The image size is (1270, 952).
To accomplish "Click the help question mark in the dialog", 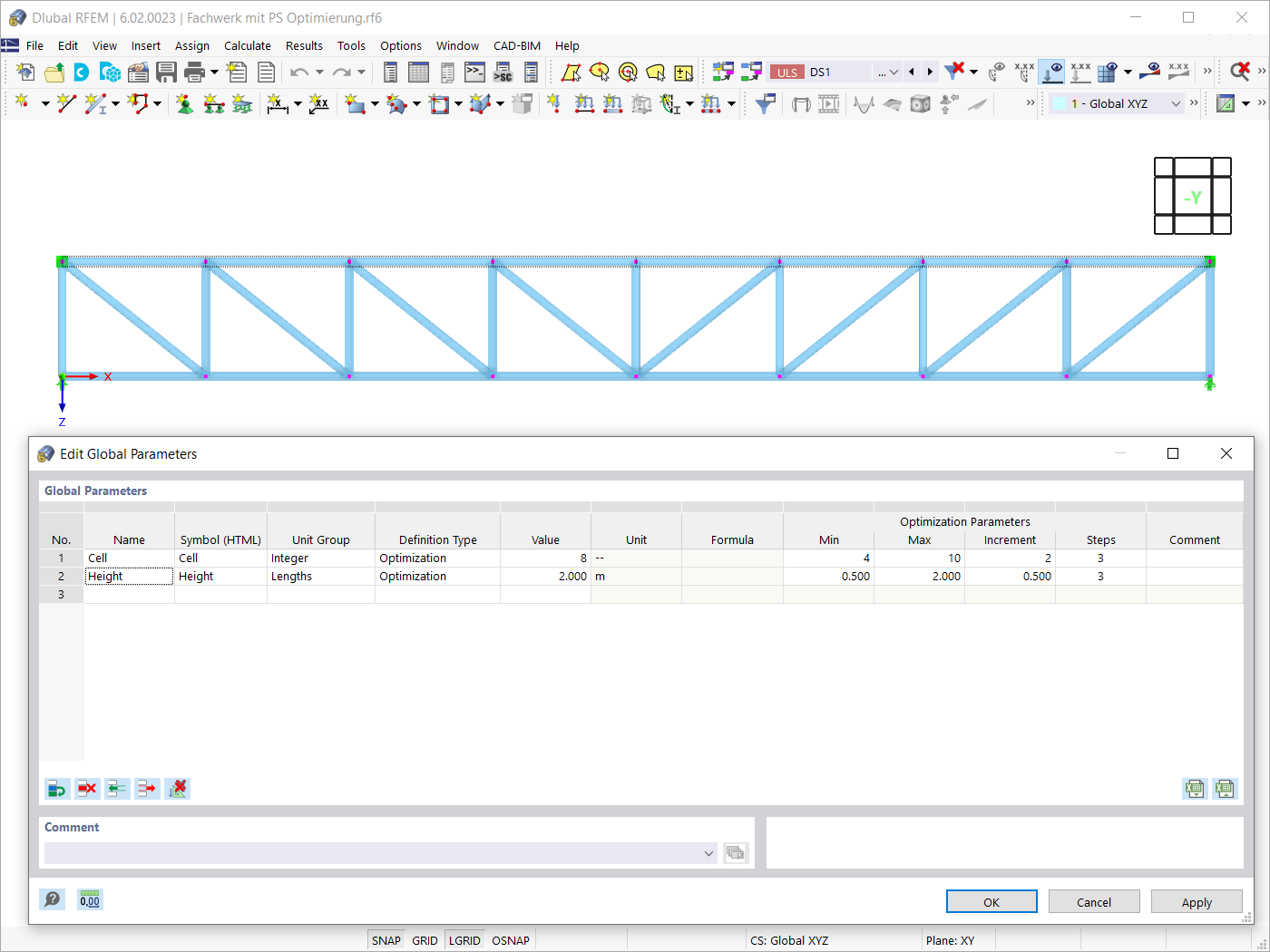I will pyautogui.click(x=52, y=899).
